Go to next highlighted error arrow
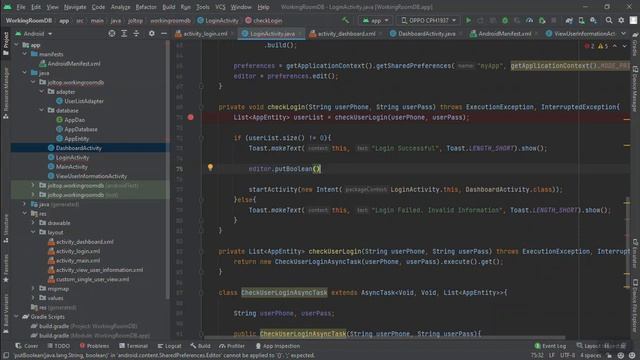 (x=624, y=46)
